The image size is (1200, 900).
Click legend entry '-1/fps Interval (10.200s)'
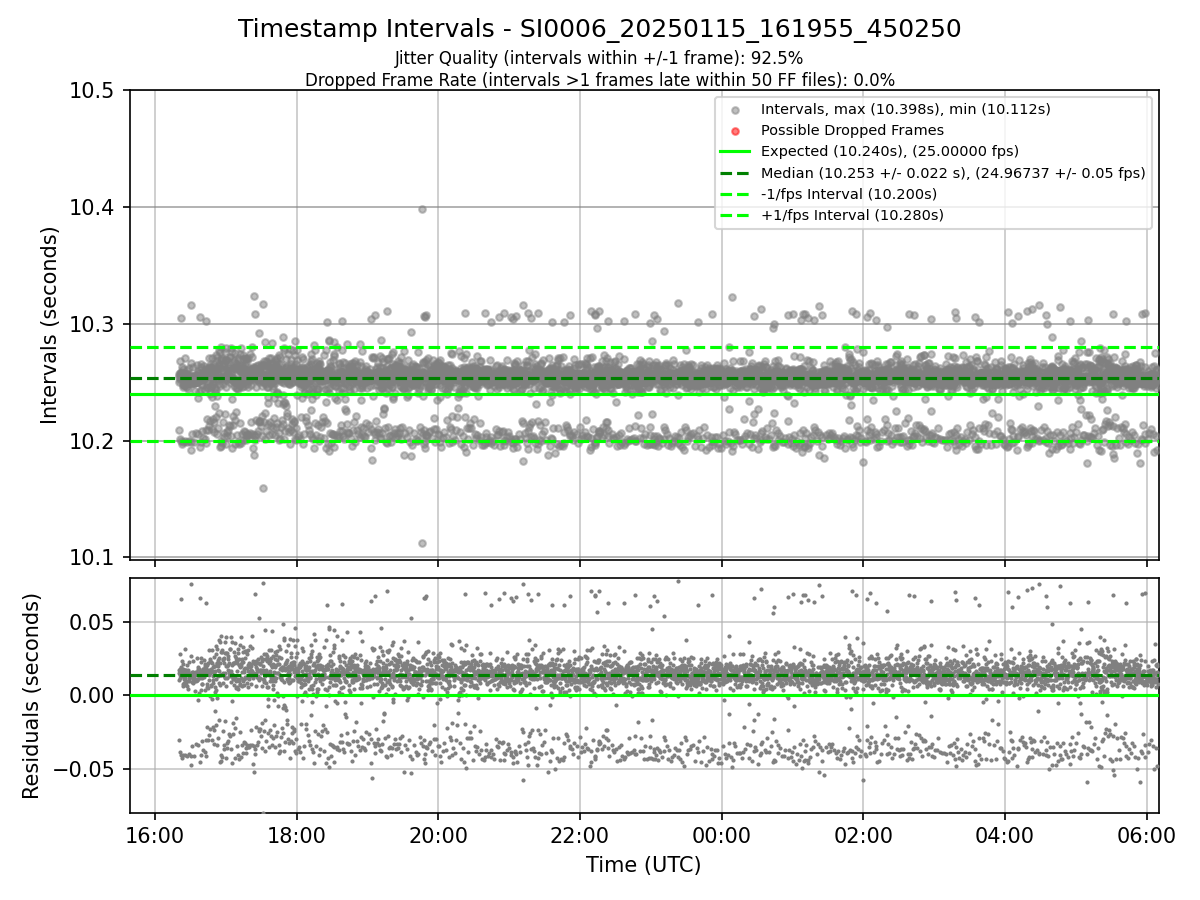[848, 194]
